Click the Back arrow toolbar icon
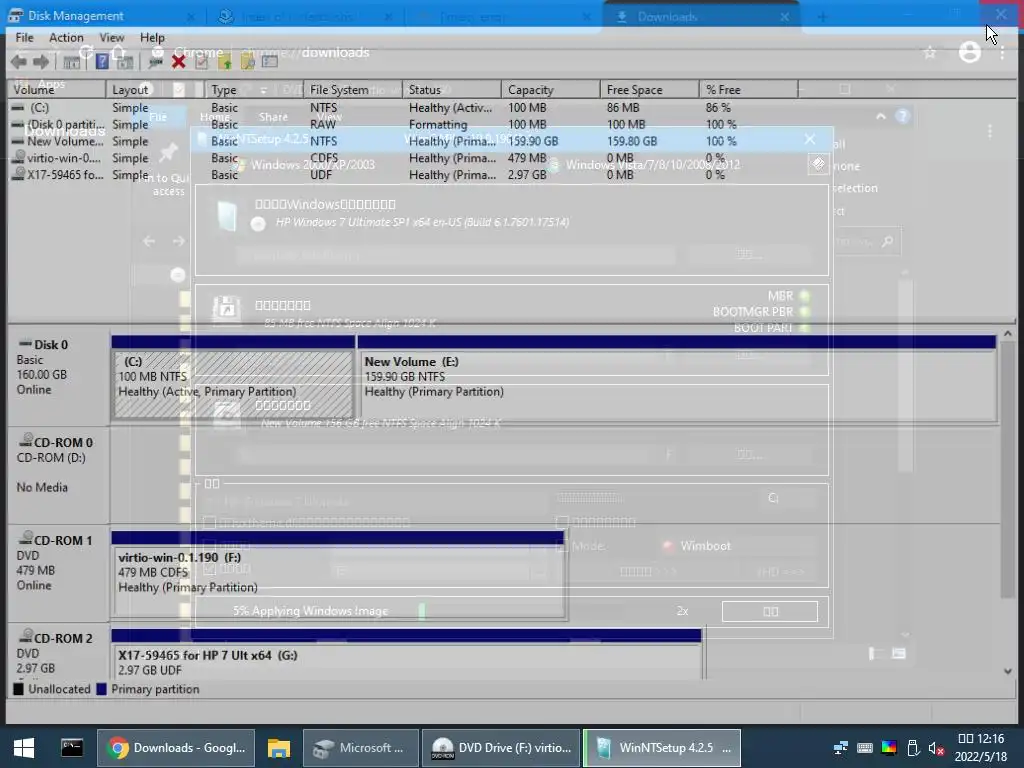 [x=19, y=62]
